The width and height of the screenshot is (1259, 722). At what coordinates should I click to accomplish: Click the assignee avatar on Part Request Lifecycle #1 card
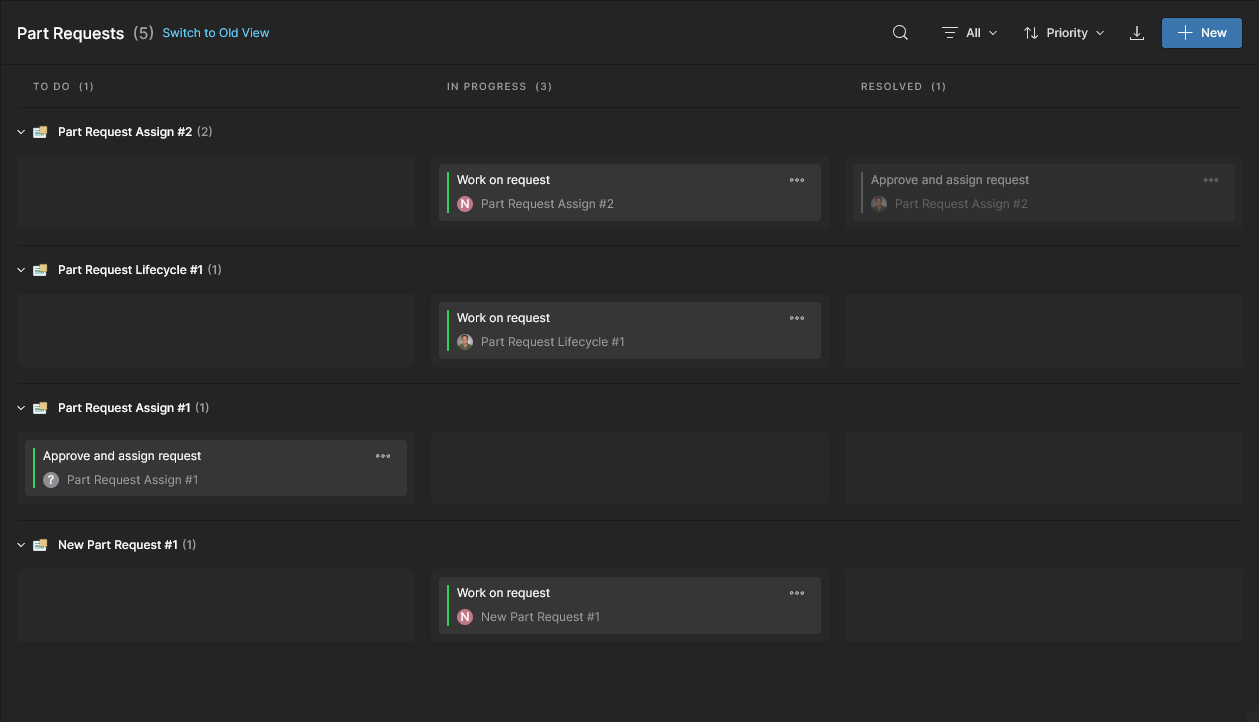pos(465,342)
